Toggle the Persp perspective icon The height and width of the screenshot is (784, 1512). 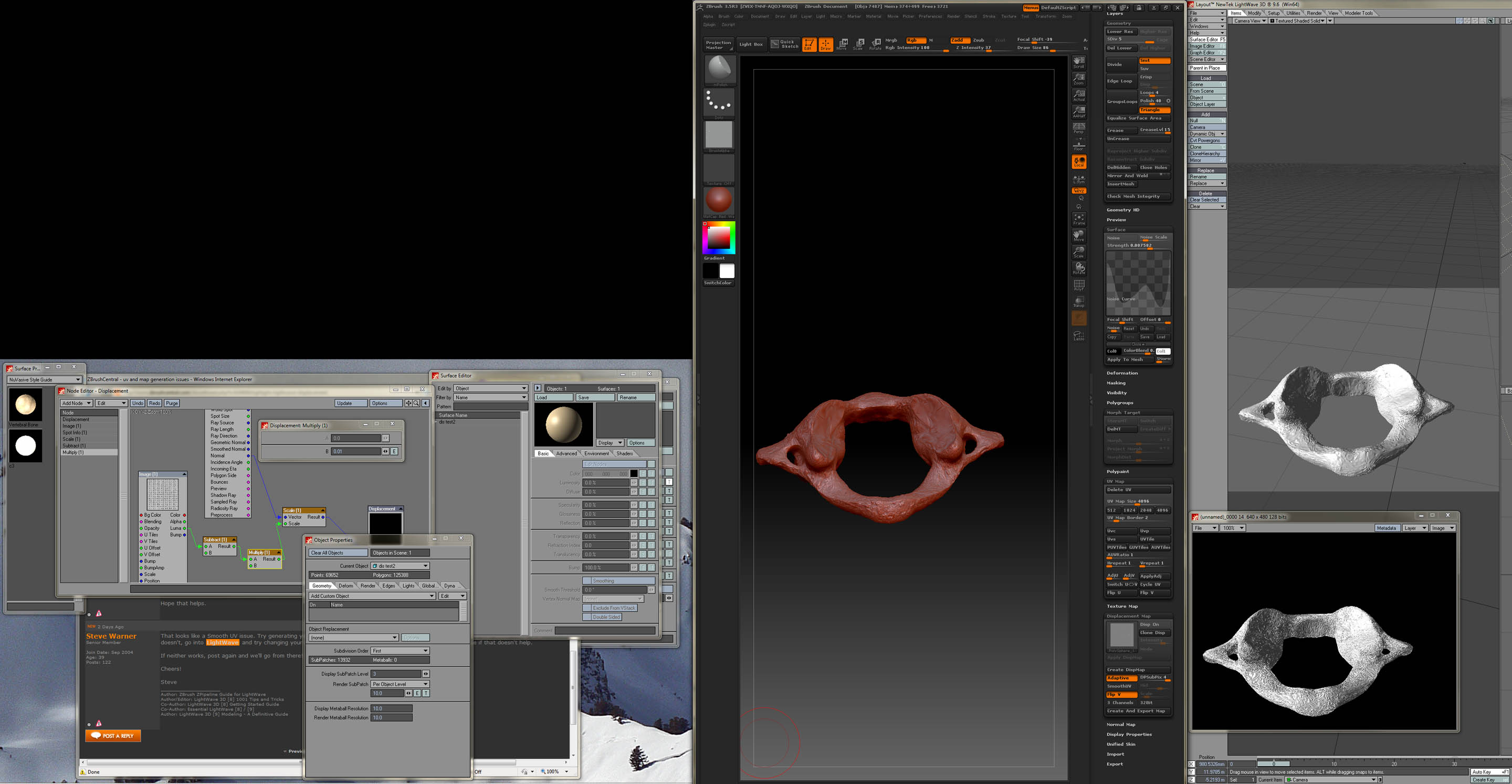click(x=1079, y=130)
